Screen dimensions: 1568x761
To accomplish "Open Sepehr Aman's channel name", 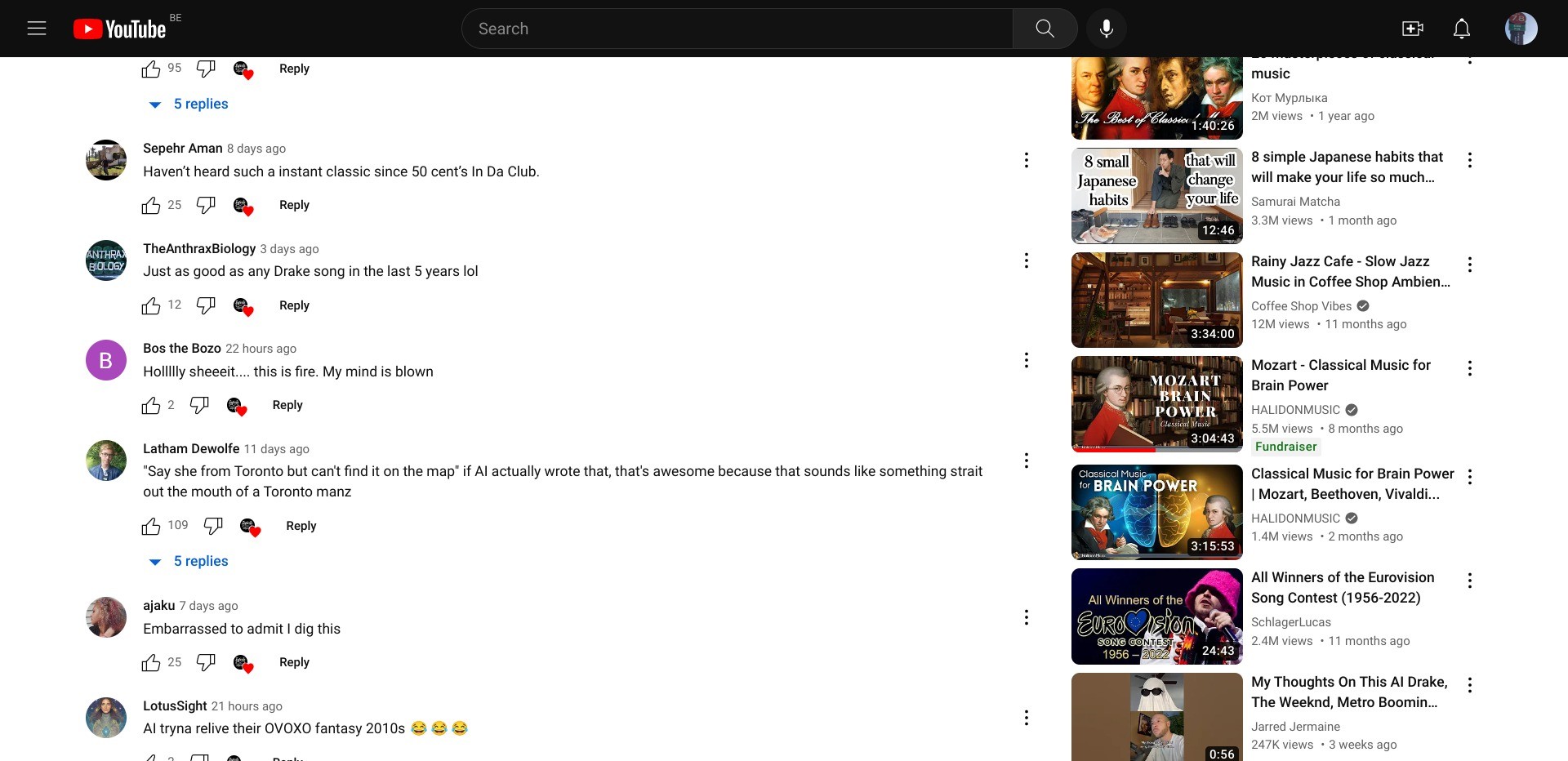I will (x=182, y=148).
